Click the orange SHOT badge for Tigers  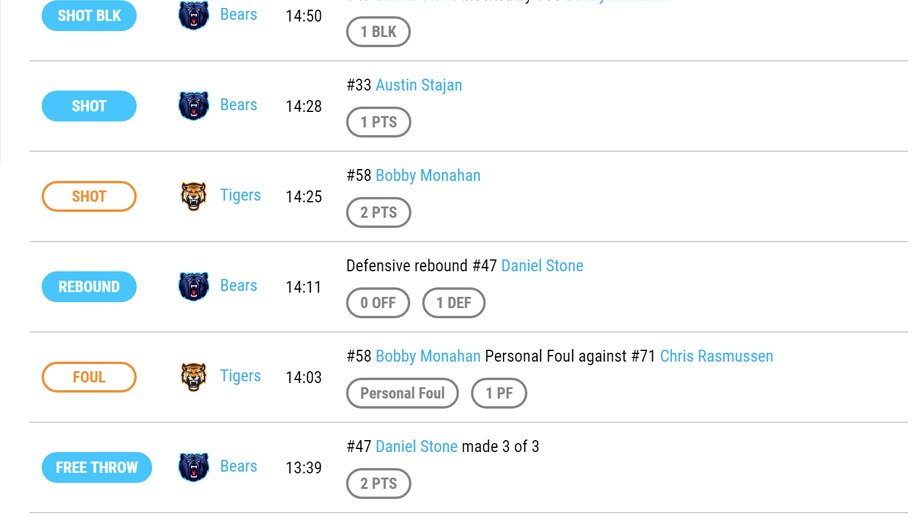(x=89, y=196)
